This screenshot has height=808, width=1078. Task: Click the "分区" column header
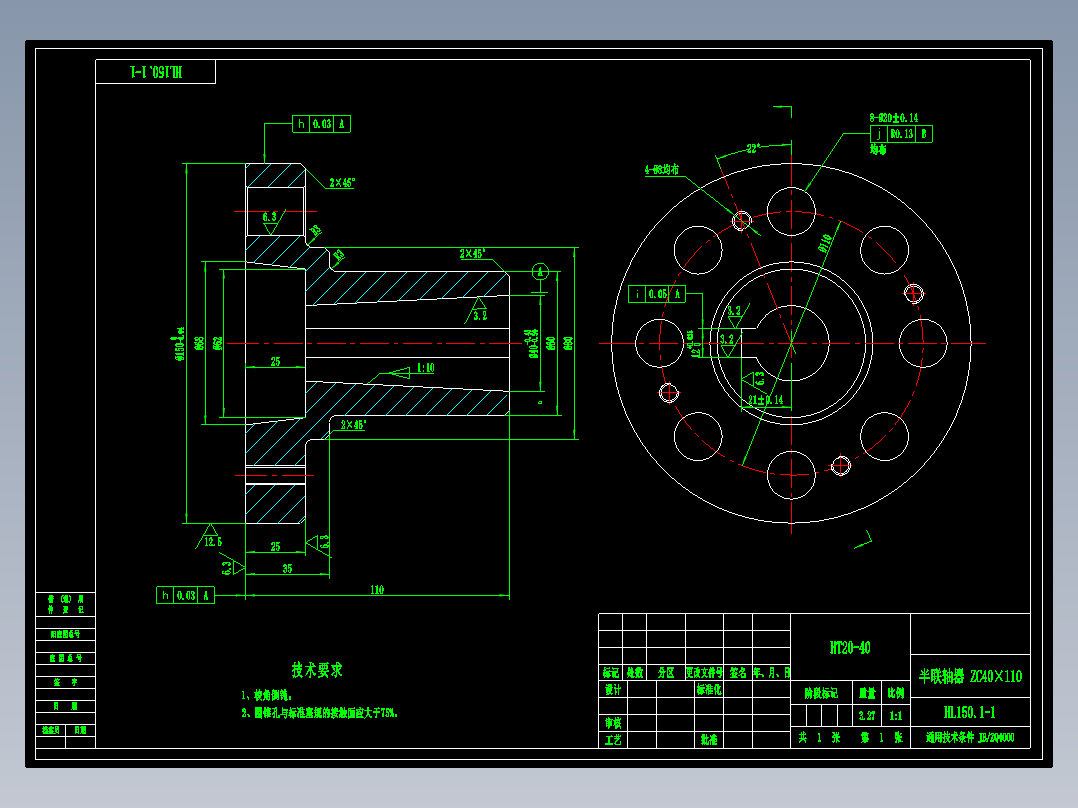(666, 673)
